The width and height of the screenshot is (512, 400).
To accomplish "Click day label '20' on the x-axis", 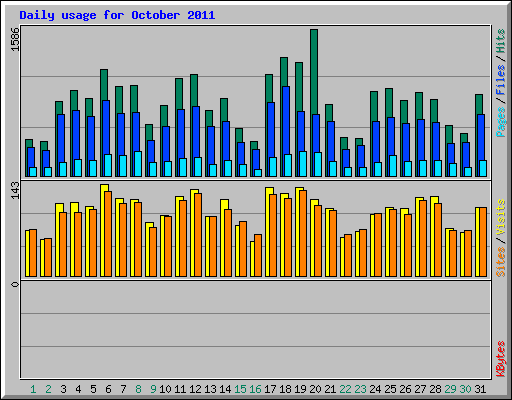I will (x=315, y=389).
